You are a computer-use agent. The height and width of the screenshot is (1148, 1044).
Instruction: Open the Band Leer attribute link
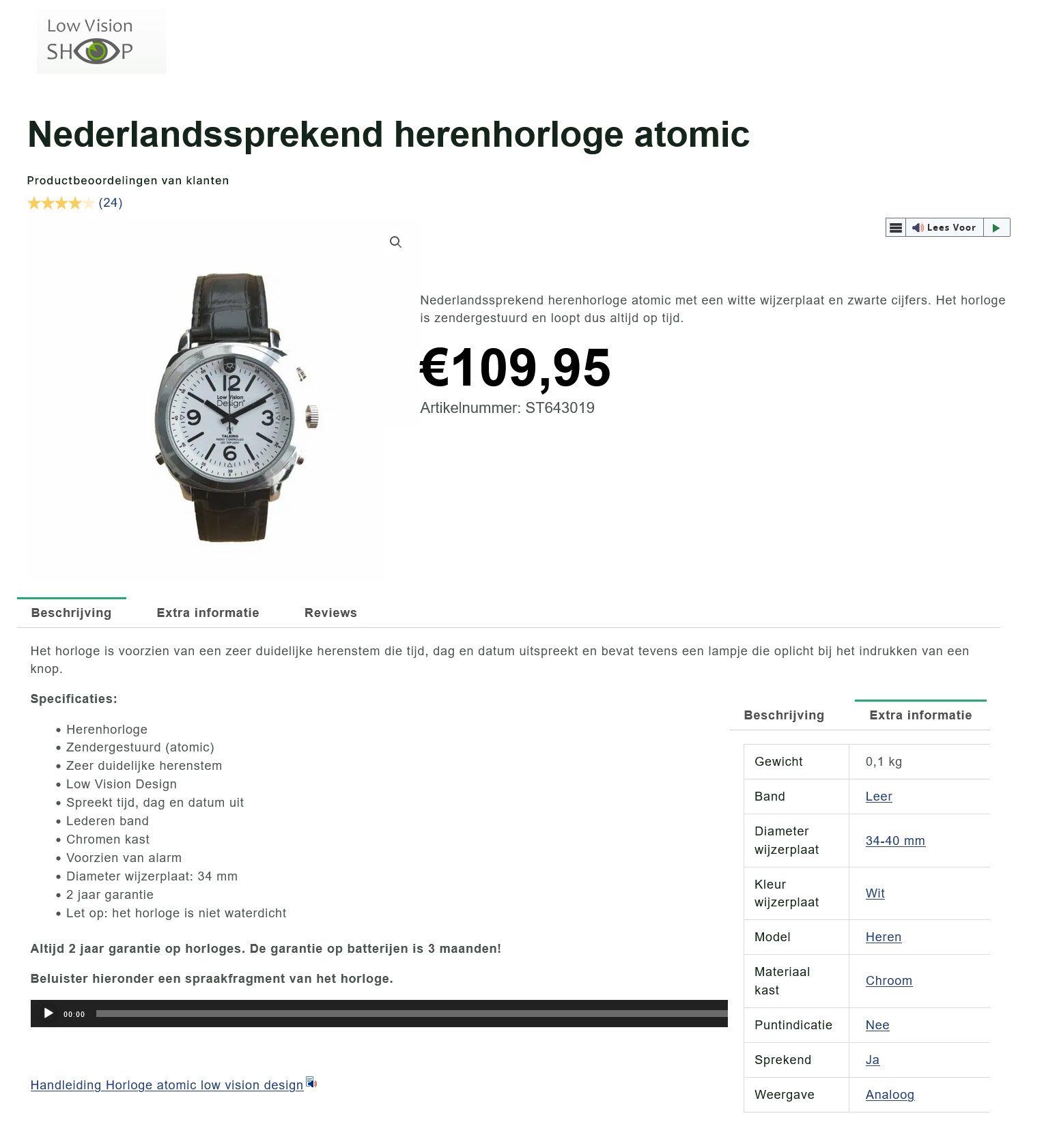point(879,796)
